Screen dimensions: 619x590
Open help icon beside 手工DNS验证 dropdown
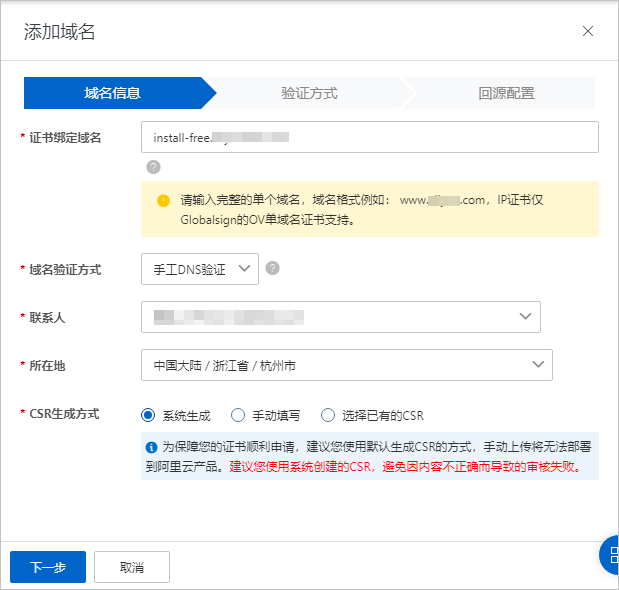(272, 268)
